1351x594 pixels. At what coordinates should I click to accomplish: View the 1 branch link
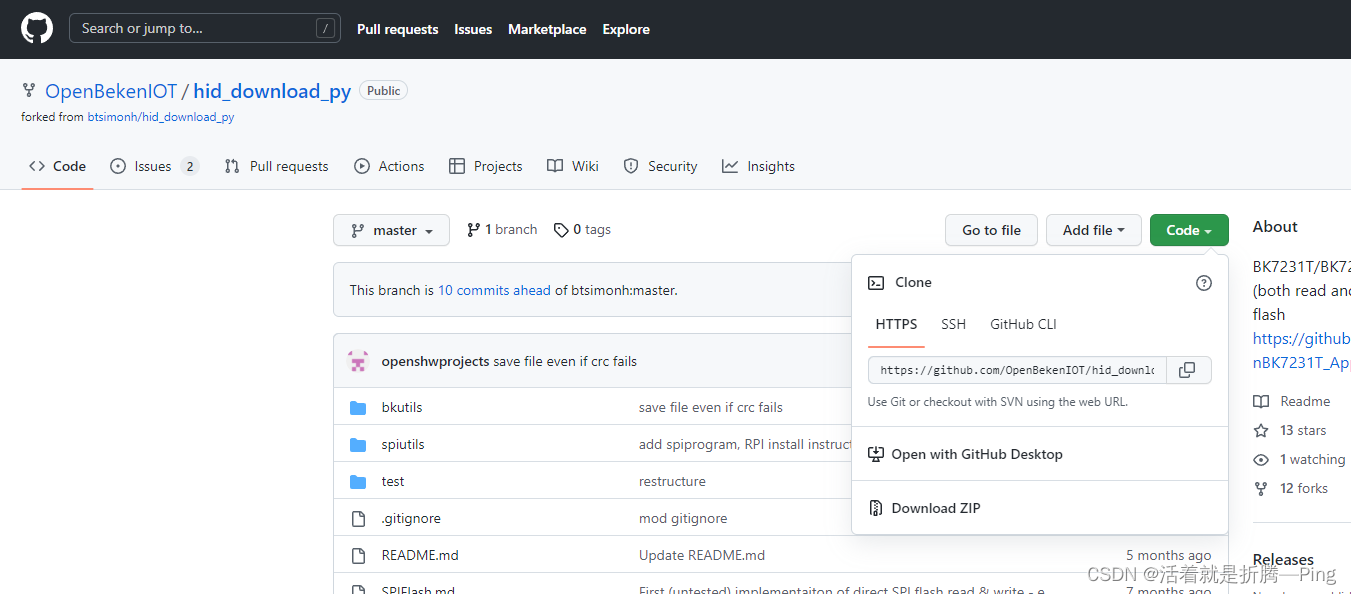[502, 229]
